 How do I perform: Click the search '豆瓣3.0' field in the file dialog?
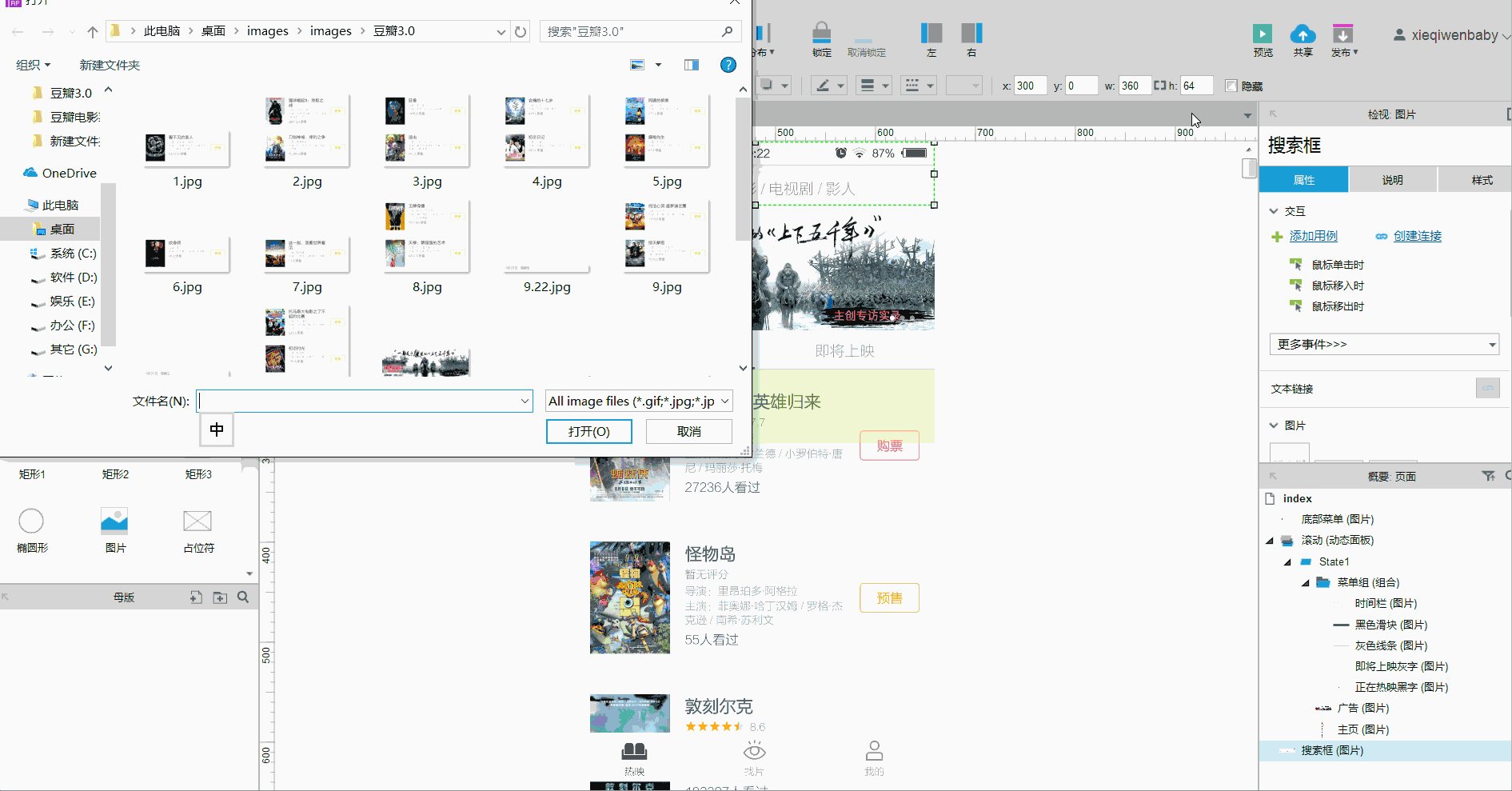640,31
